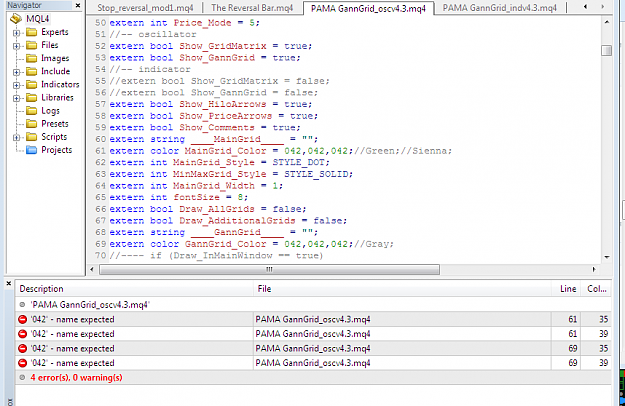Image resolution: width=625 pixels, height=406 pixels.
Task: Place cursor on line 69 GannGrid_Color
Action: pos(225,244)
